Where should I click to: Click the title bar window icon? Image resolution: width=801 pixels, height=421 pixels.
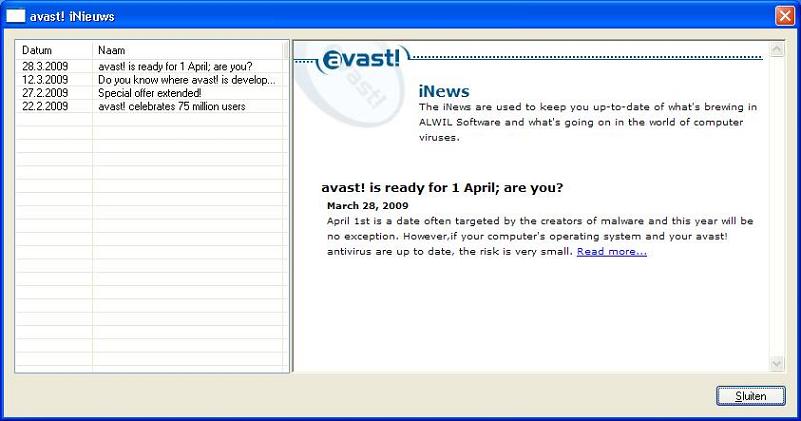pyautogui.click(x=15, y=16)
